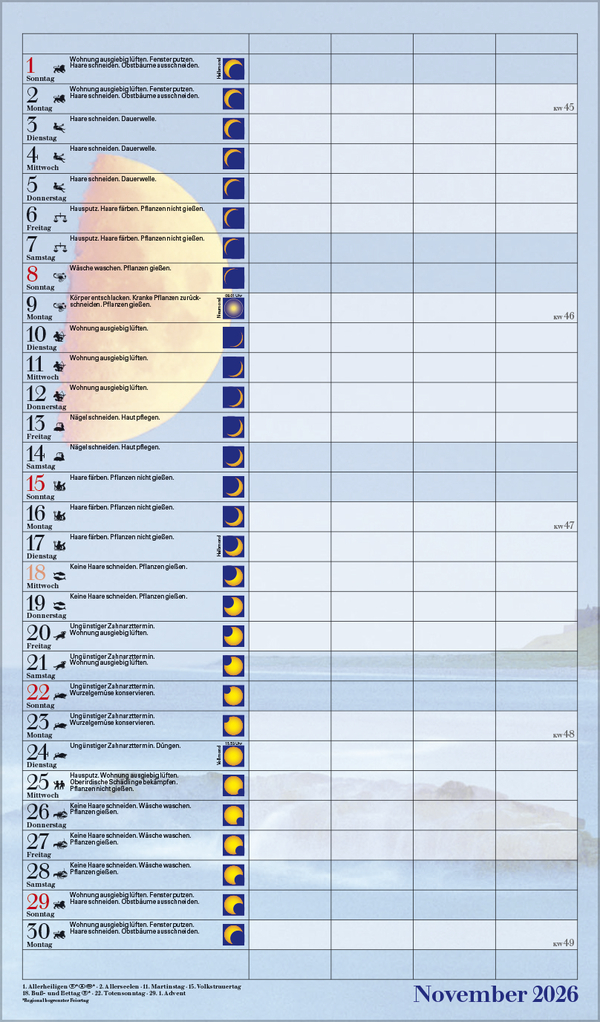600x1022 pixels.
Task: Click the new moon icon on November 9
Action: click(x=233, y=308)
